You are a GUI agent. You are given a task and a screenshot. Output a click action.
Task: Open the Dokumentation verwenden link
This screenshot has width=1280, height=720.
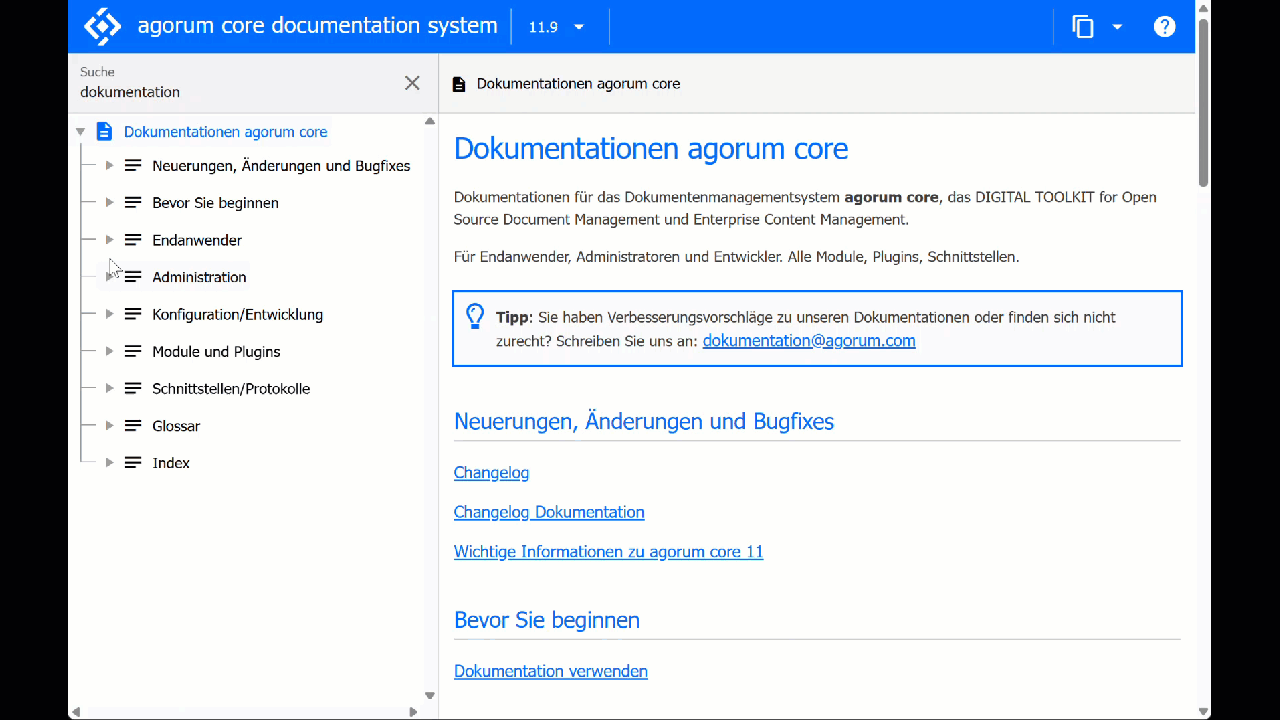[x=551, y=671]
